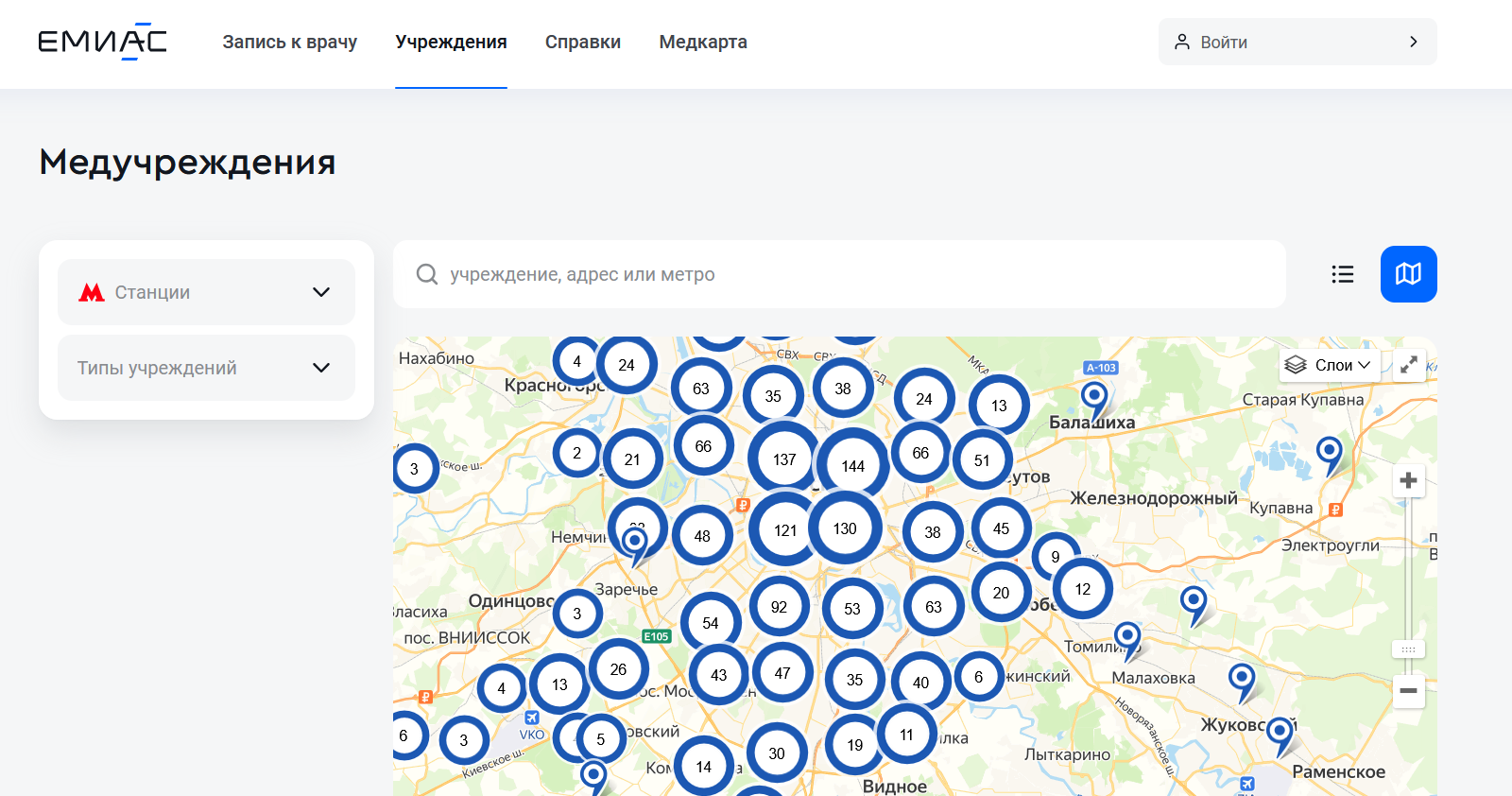Open cluster marker 19
The image size is (1512, 796).
tap(855, 745)
